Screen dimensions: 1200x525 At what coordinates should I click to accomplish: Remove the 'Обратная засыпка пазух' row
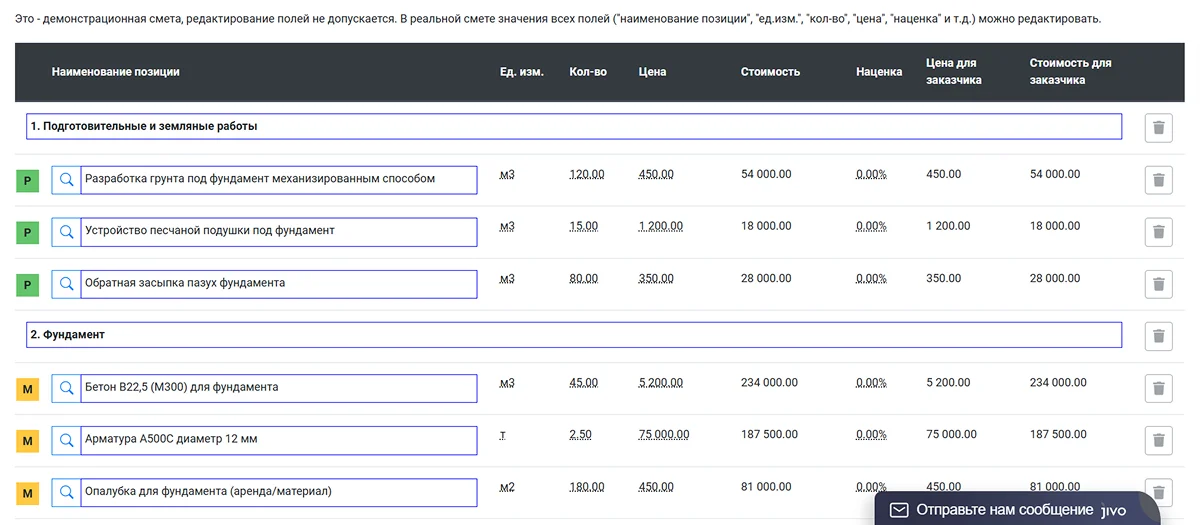coord(1158,284)
